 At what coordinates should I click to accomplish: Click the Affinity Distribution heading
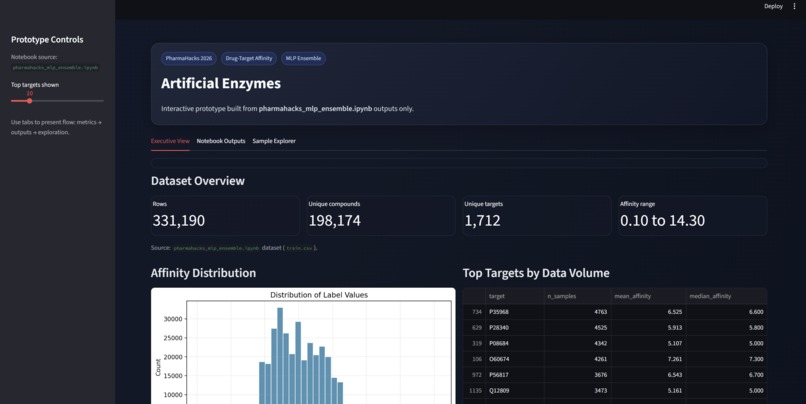[x=203, y=273]
